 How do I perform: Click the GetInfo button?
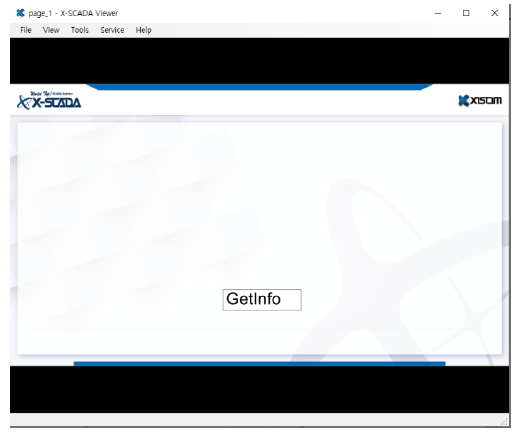click(262, 300)
